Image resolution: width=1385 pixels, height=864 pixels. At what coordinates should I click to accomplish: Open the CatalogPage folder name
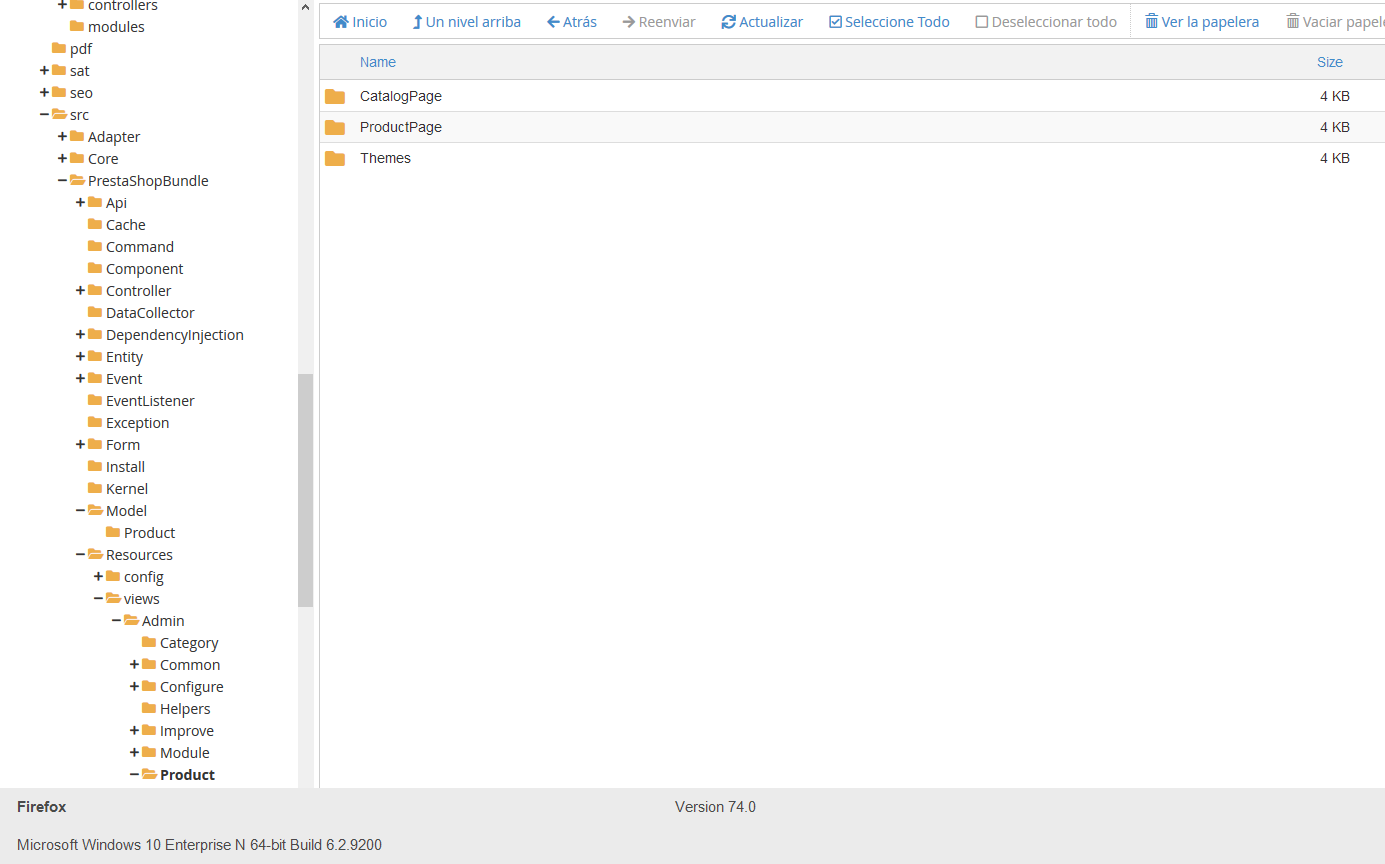[x=401, y=97]
